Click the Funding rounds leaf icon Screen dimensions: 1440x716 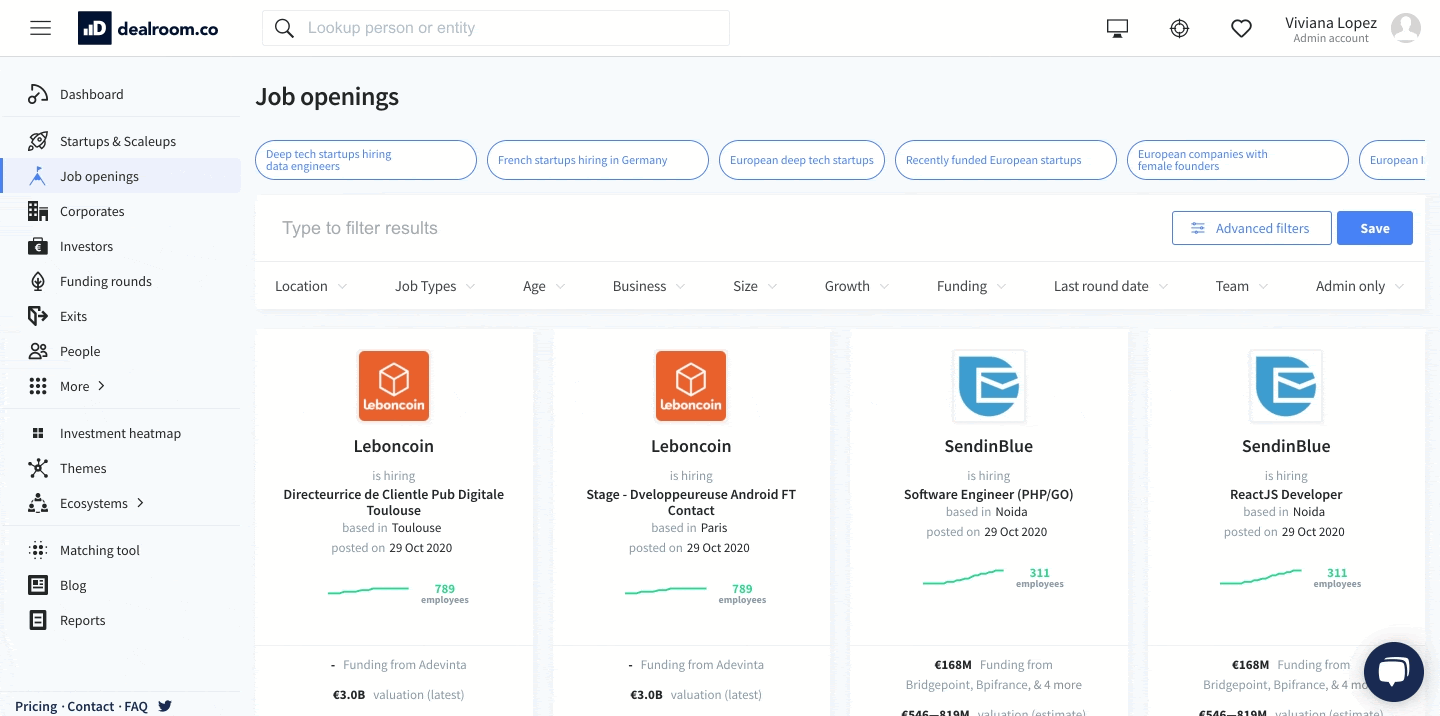(x=38, y=281)
